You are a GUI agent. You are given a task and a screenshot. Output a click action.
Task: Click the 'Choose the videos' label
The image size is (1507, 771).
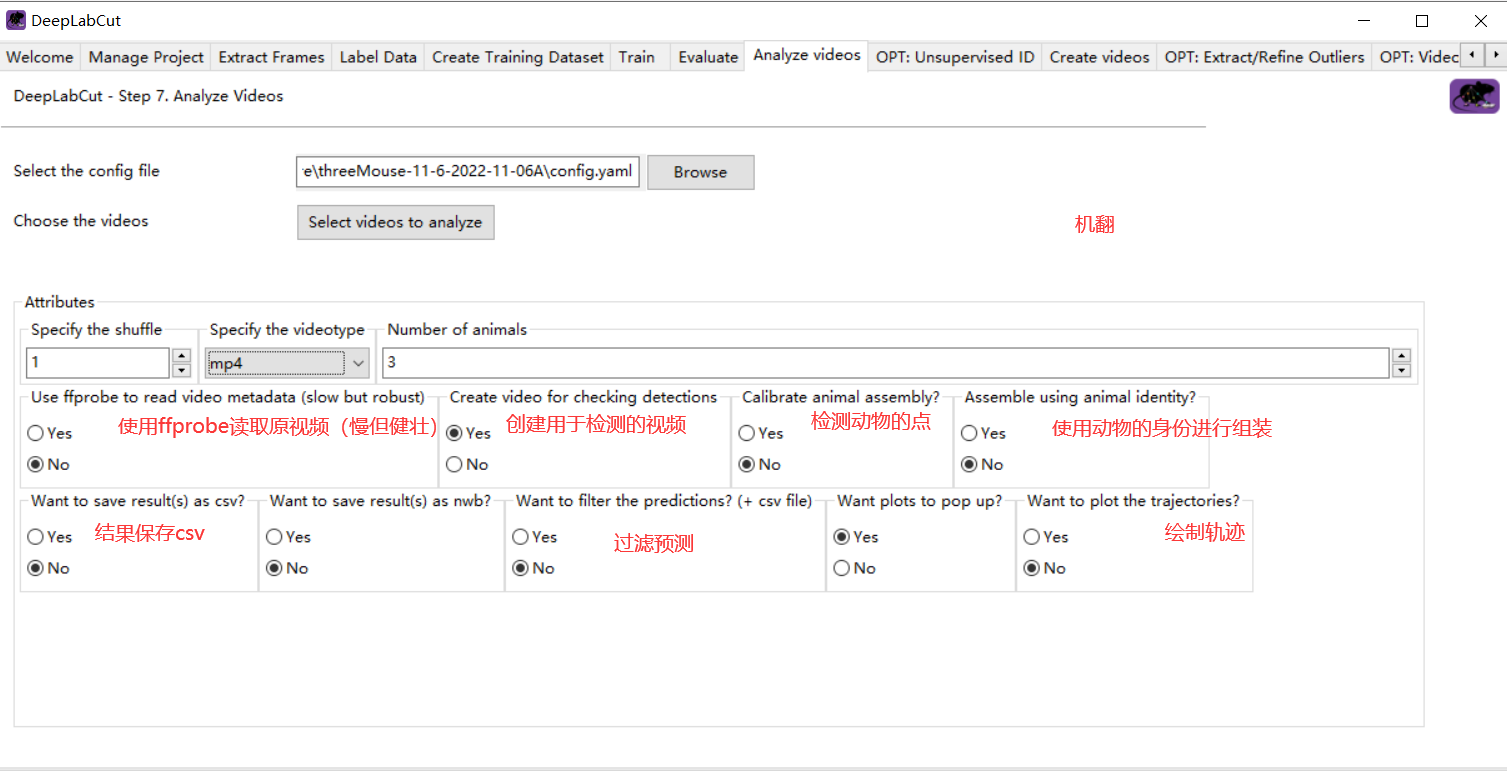pyautogui.click(x=81, y=221)
